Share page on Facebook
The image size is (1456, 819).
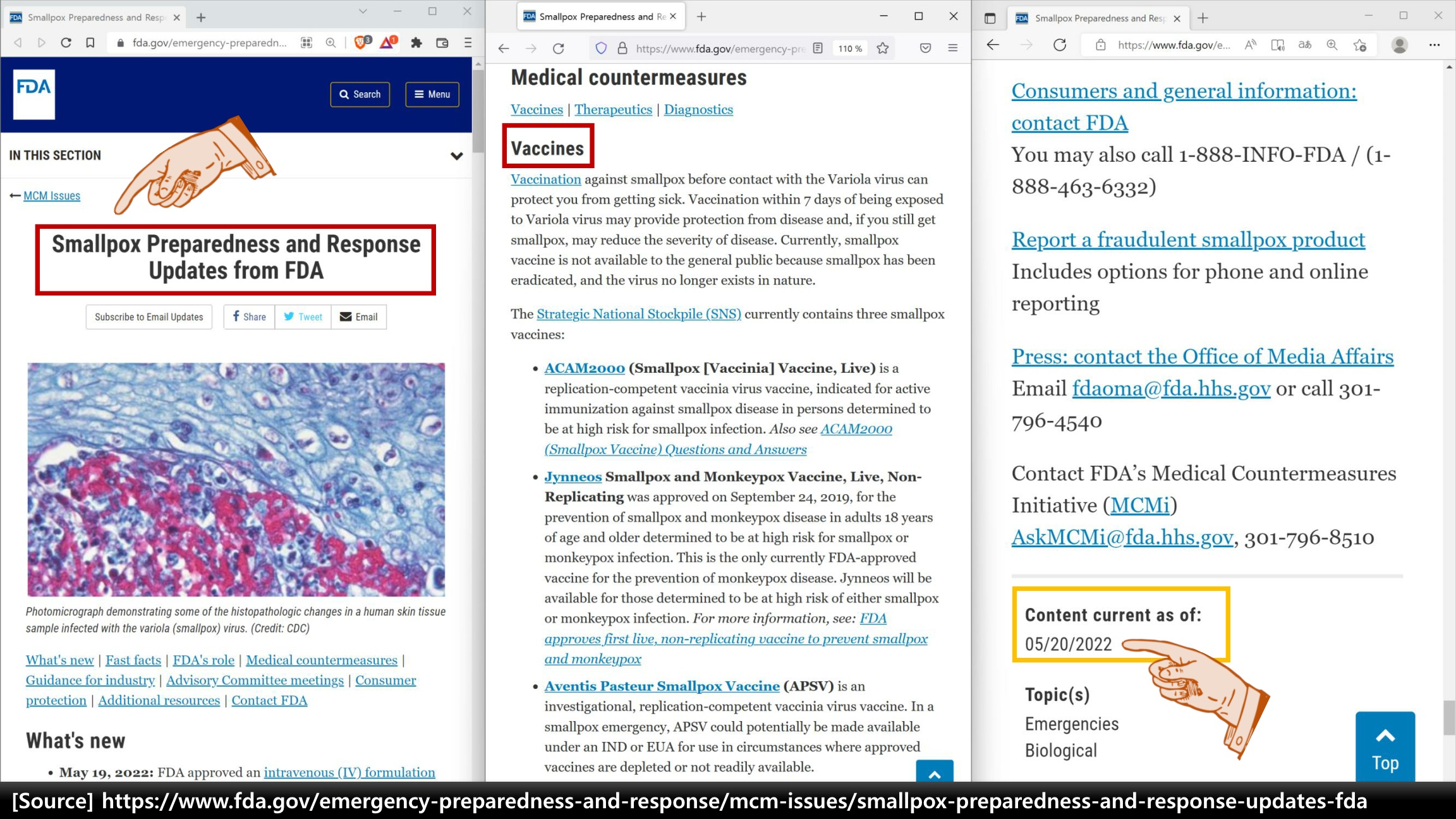(x=250, y=317)
